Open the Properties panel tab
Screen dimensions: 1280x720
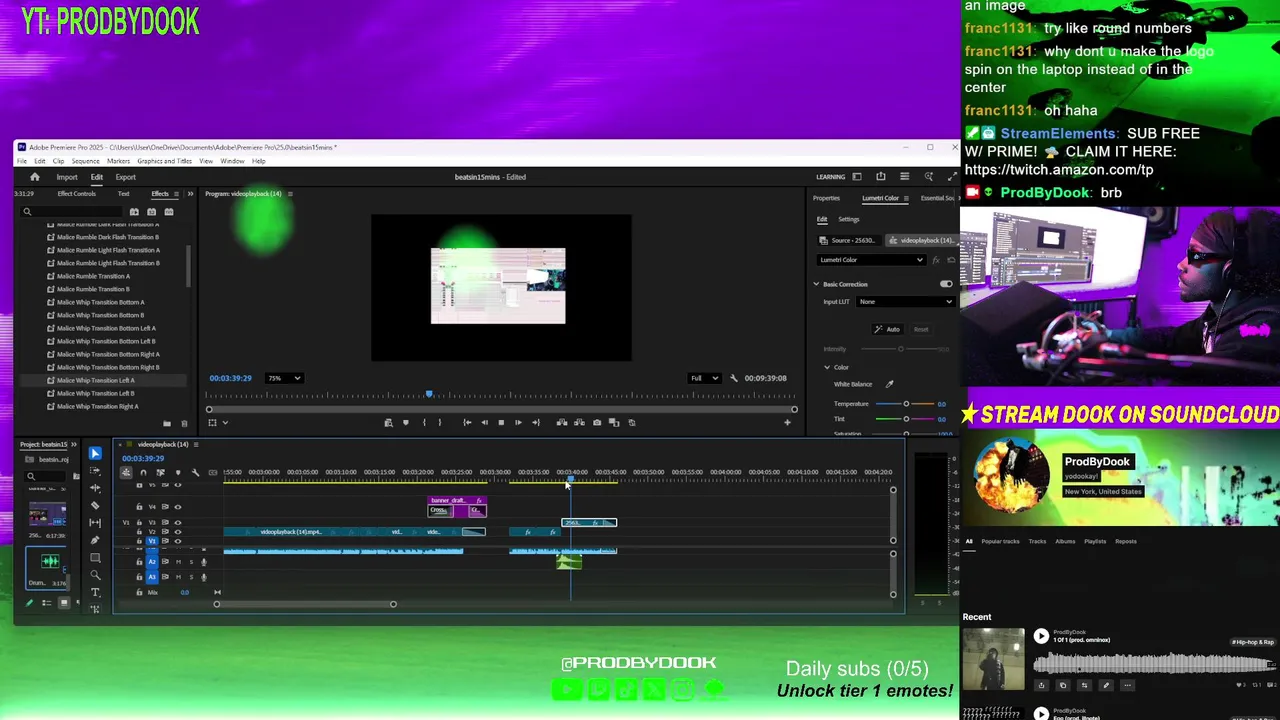(x=826, y=198)
